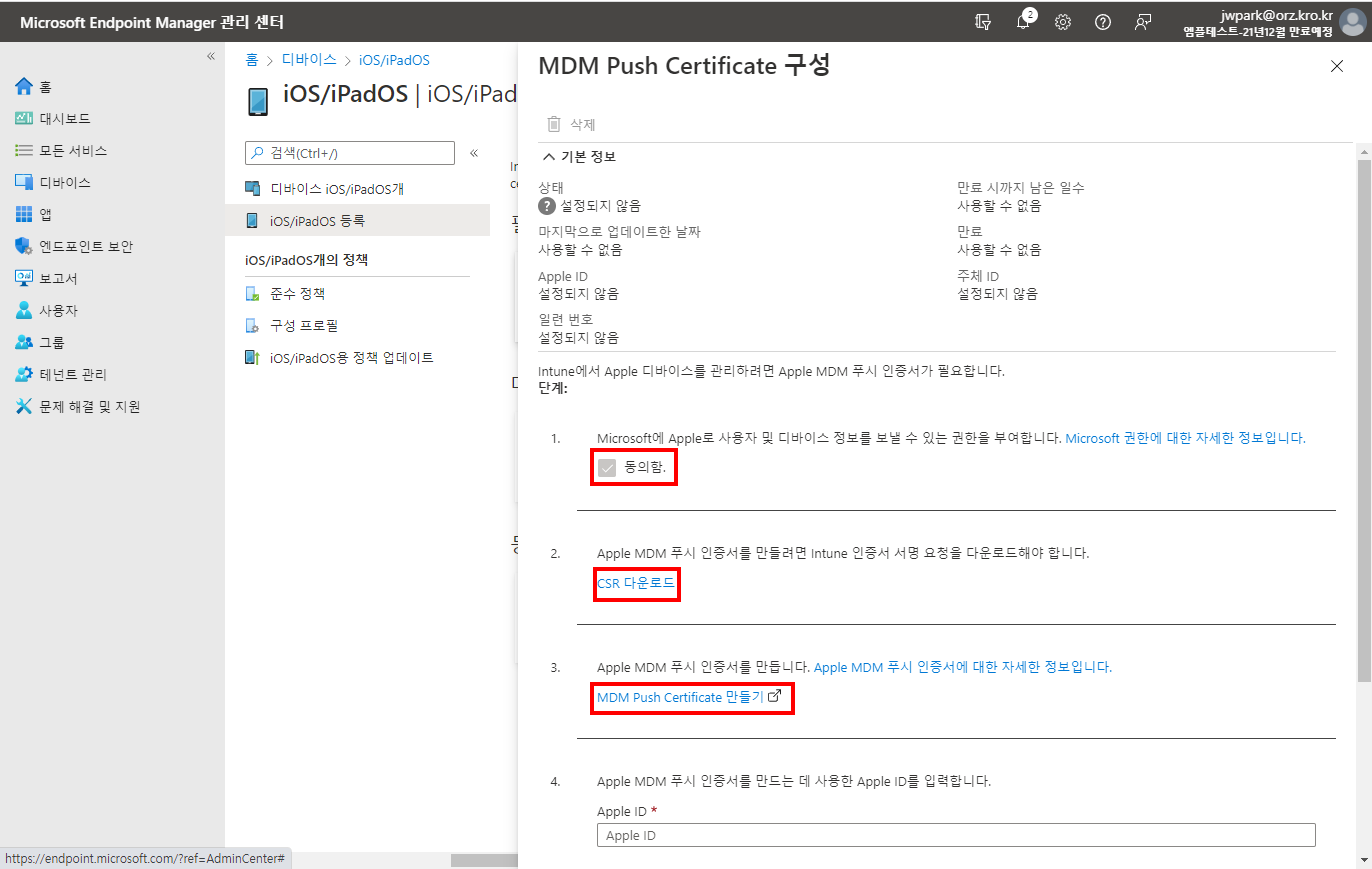Viewport: 1372px width, 869px height.
Task: Collapse the left navigation sidebar
Action: click(211, 56)
